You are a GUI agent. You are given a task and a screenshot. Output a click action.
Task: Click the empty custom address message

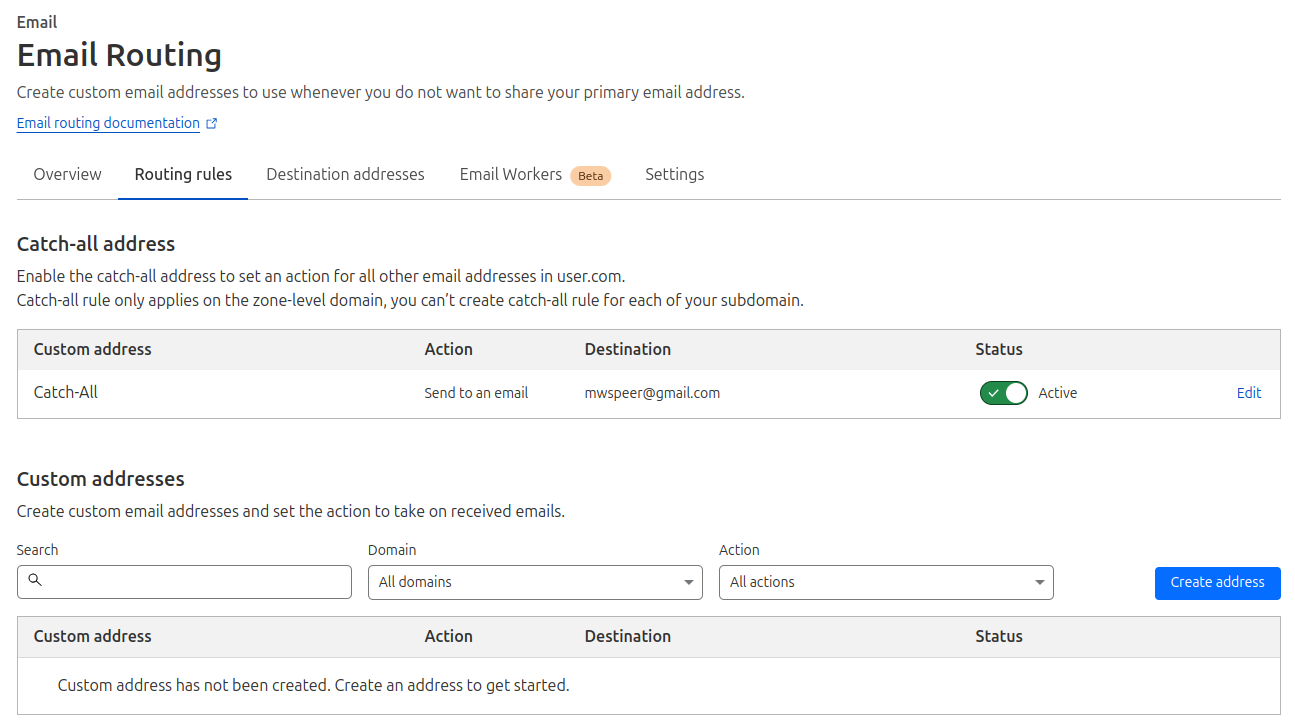coord(313,686)
